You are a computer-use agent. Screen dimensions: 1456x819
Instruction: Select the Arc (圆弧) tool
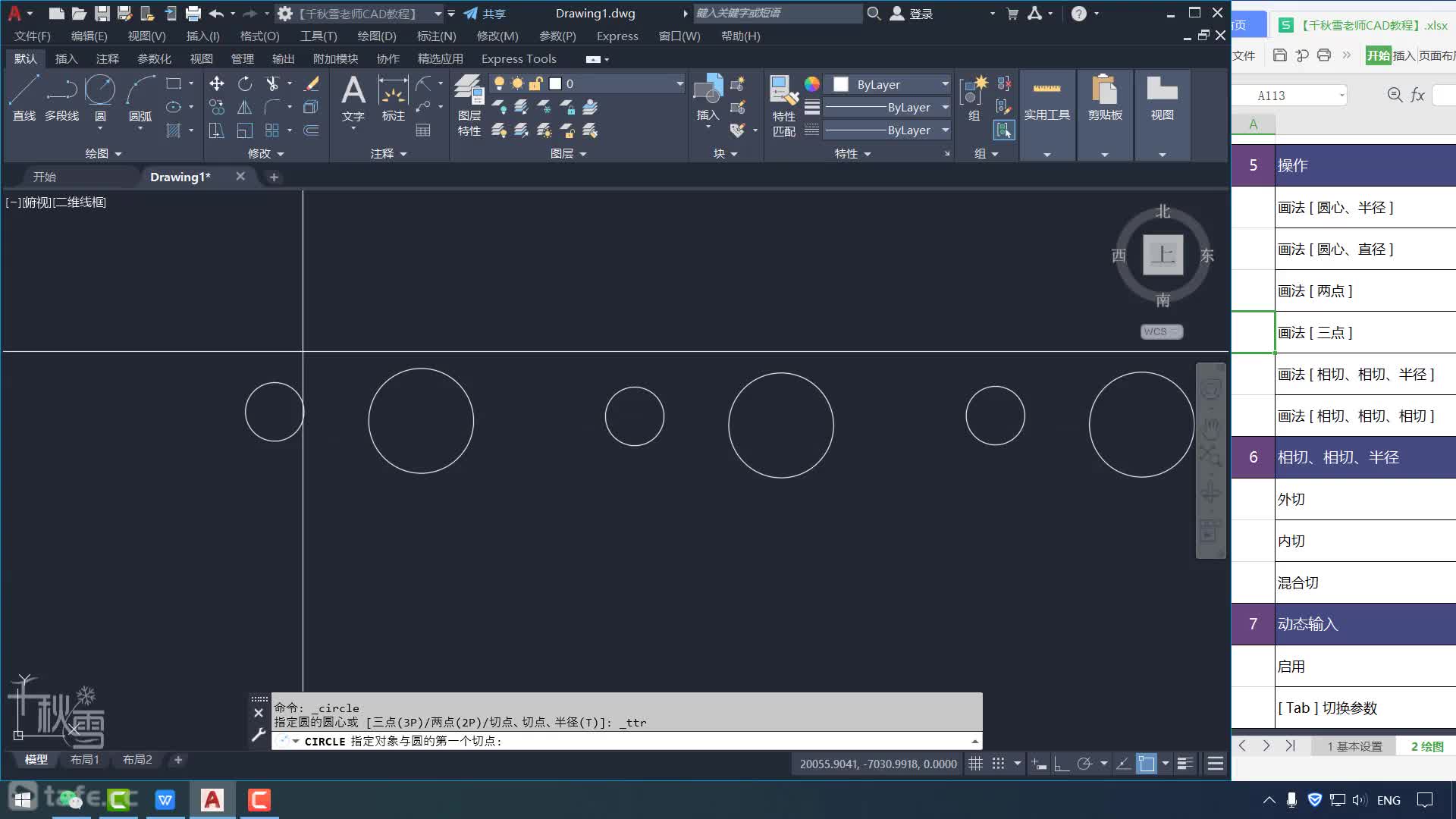140,99
